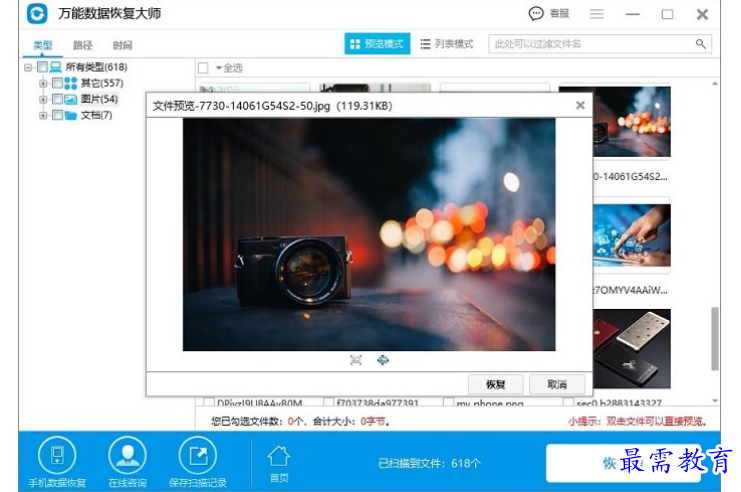Click the large camera preview image

tap(369, 234)
